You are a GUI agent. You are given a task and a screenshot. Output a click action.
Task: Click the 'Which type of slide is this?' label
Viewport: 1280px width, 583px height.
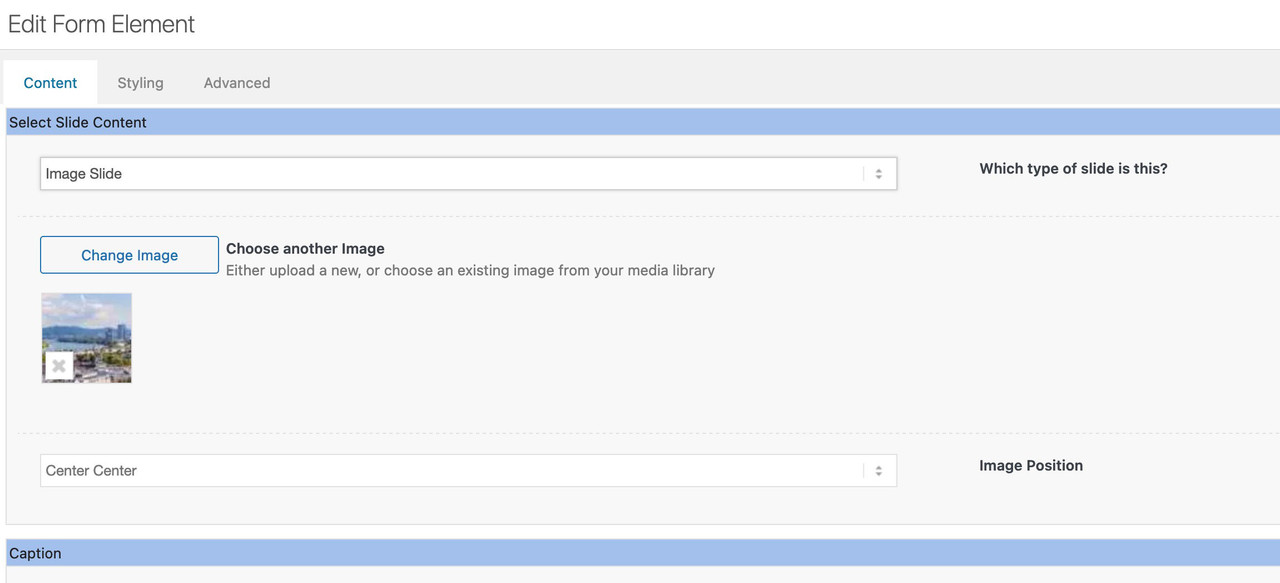(1073, 169)
